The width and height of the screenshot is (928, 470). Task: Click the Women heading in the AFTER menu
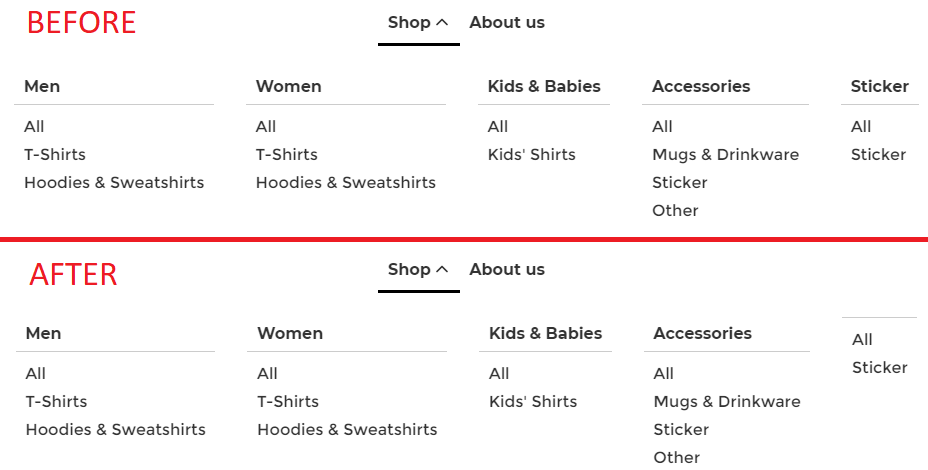pyautogui.click(x=290, y=334)
